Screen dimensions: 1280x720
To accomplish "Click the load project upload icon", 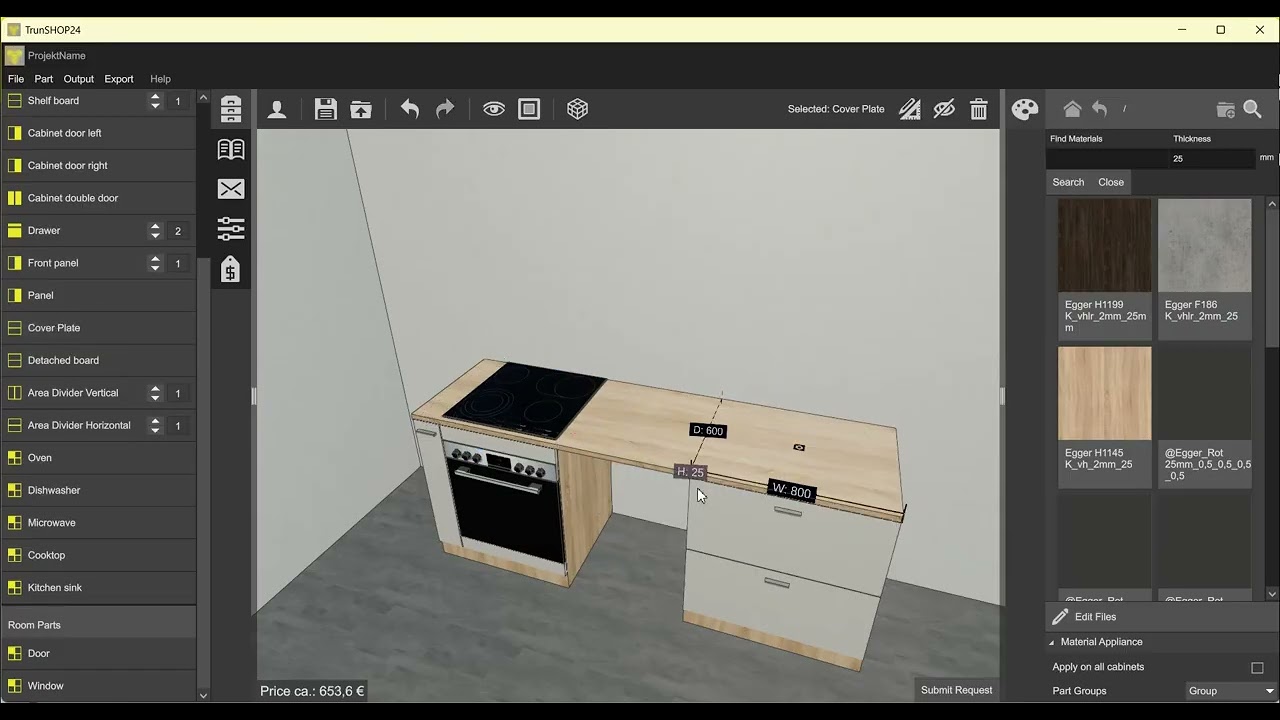I will (x=361, y=109).
